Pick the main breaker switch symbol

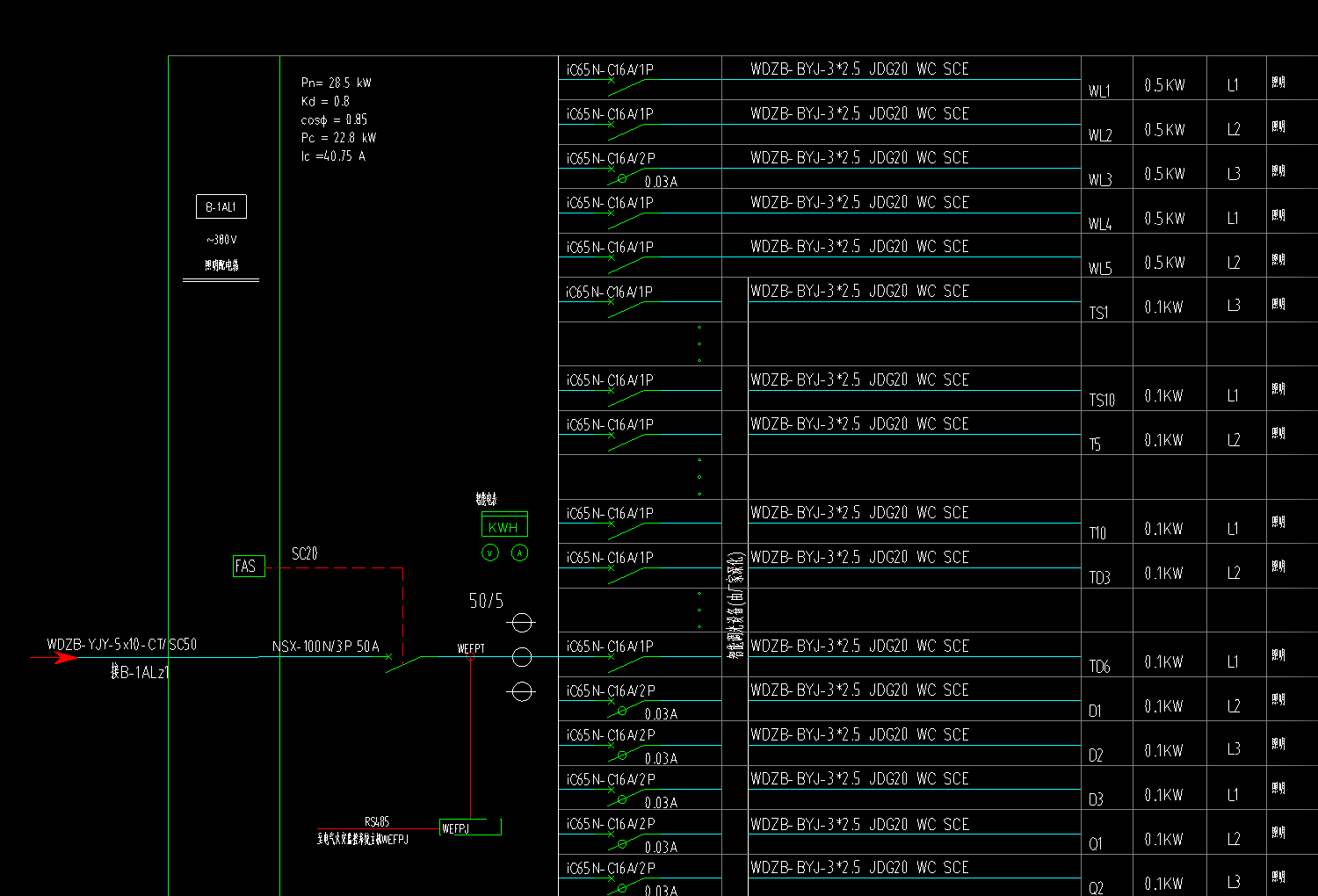click(403, 663)
